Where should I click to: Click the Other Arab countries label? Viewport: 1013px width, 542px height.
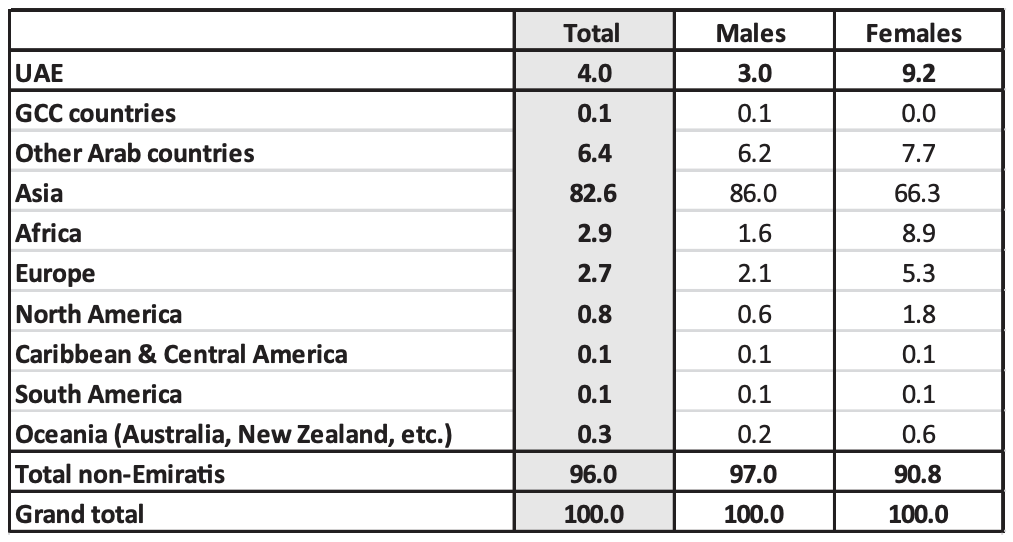[x=134, y=153]
